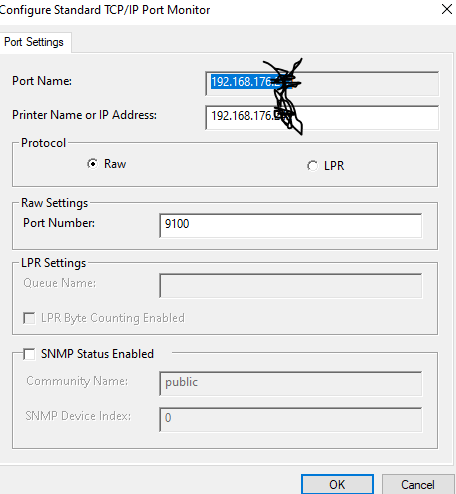Click the Port Name label

point(42,81)
